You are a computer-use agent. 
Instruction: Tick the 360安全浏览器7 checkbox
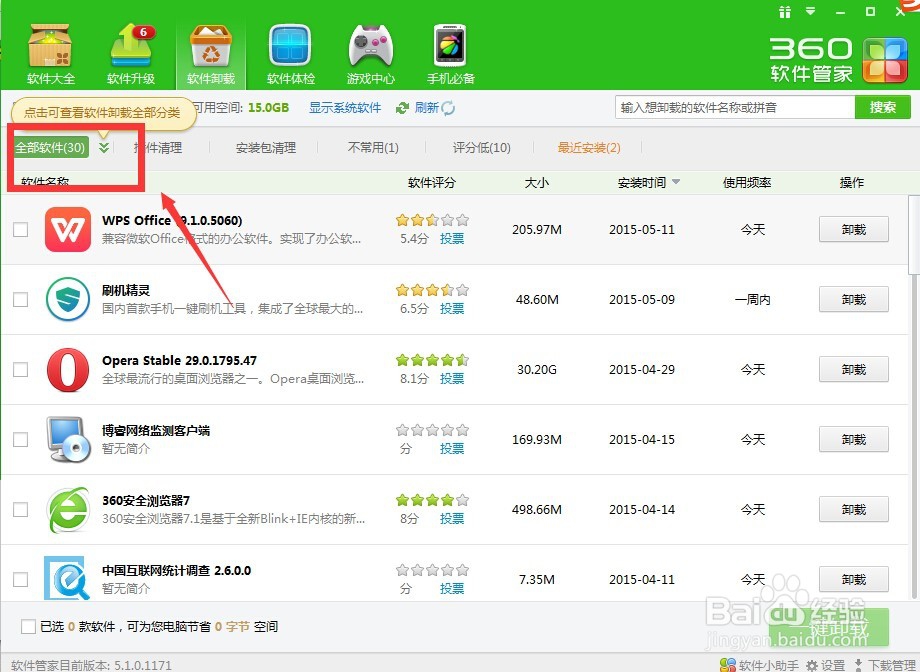[21, 509]
